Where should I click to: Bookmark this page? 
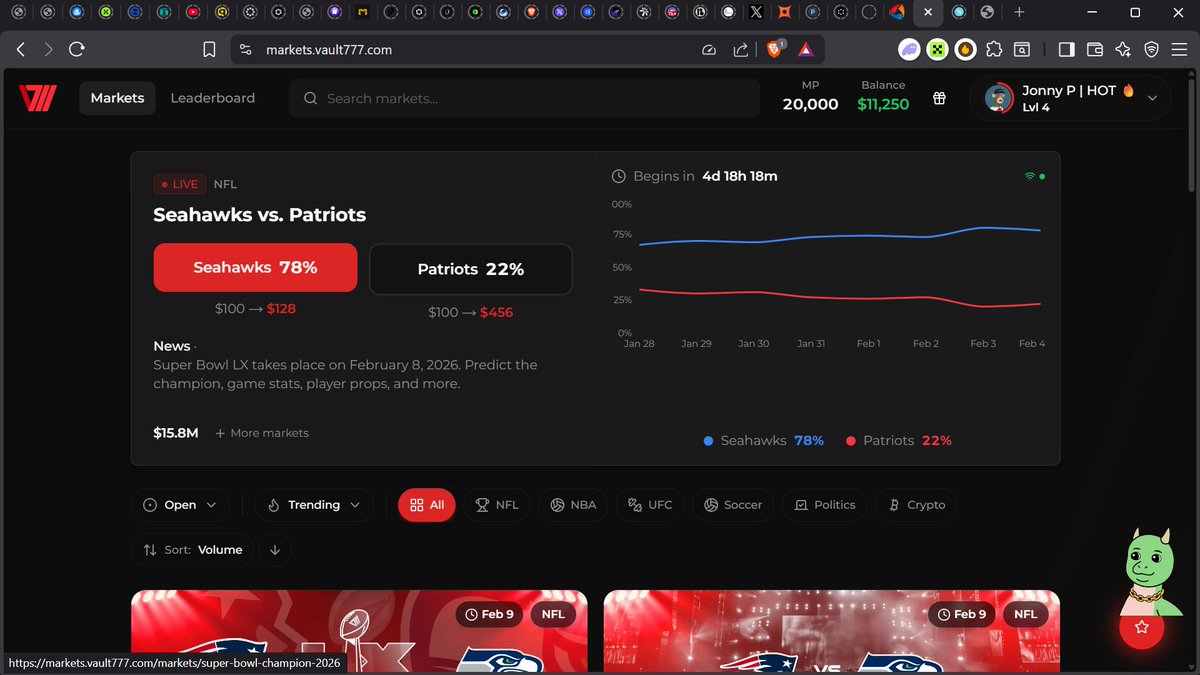point(209,49)
